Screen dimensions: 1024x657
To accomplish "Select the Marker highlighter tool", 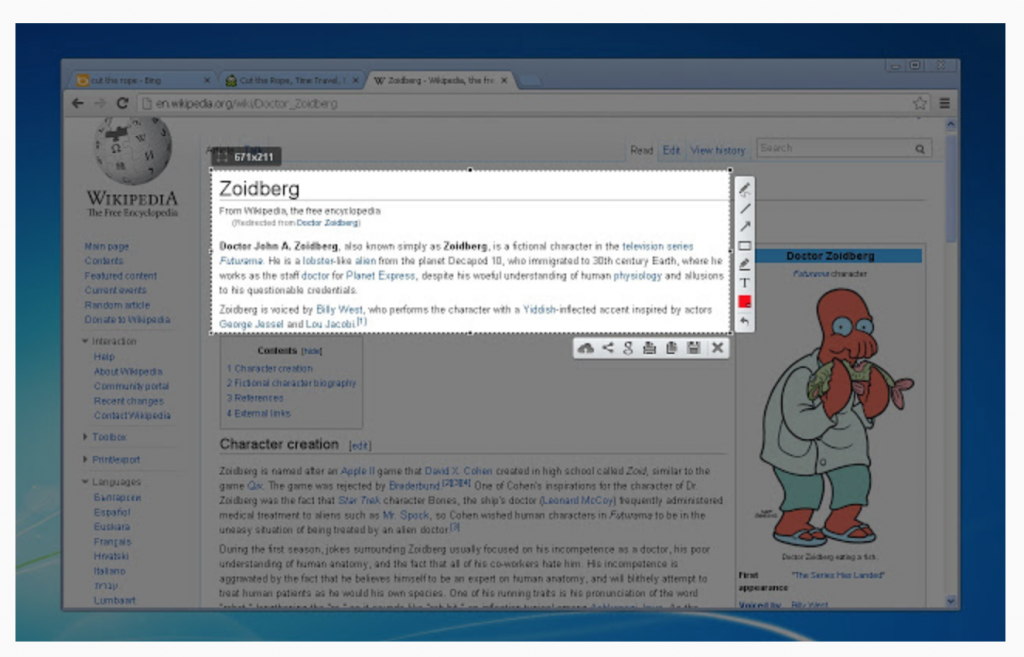I will pyautogui.click(x=745, y=264).
